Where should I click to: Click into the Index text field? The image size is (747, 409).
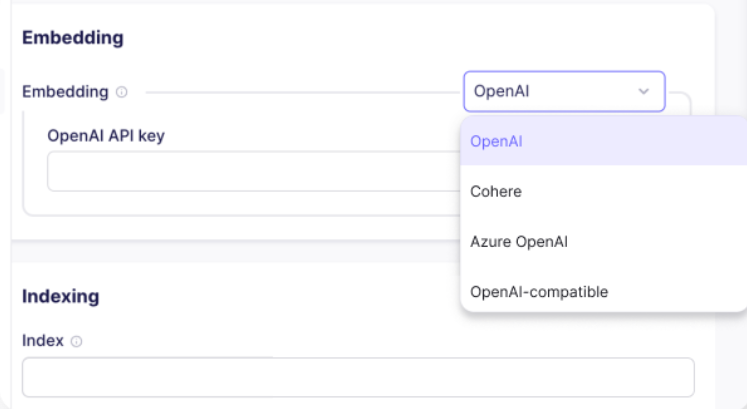click(x=358, y=377)
